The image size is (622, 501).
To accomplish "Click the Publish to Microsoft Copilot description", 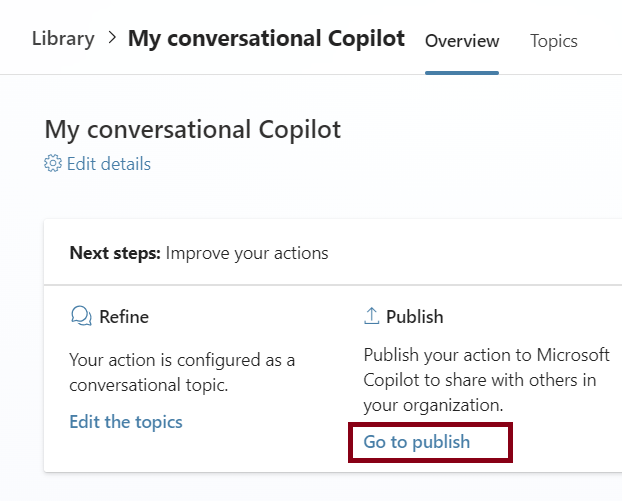I will (x=492, y=380).
